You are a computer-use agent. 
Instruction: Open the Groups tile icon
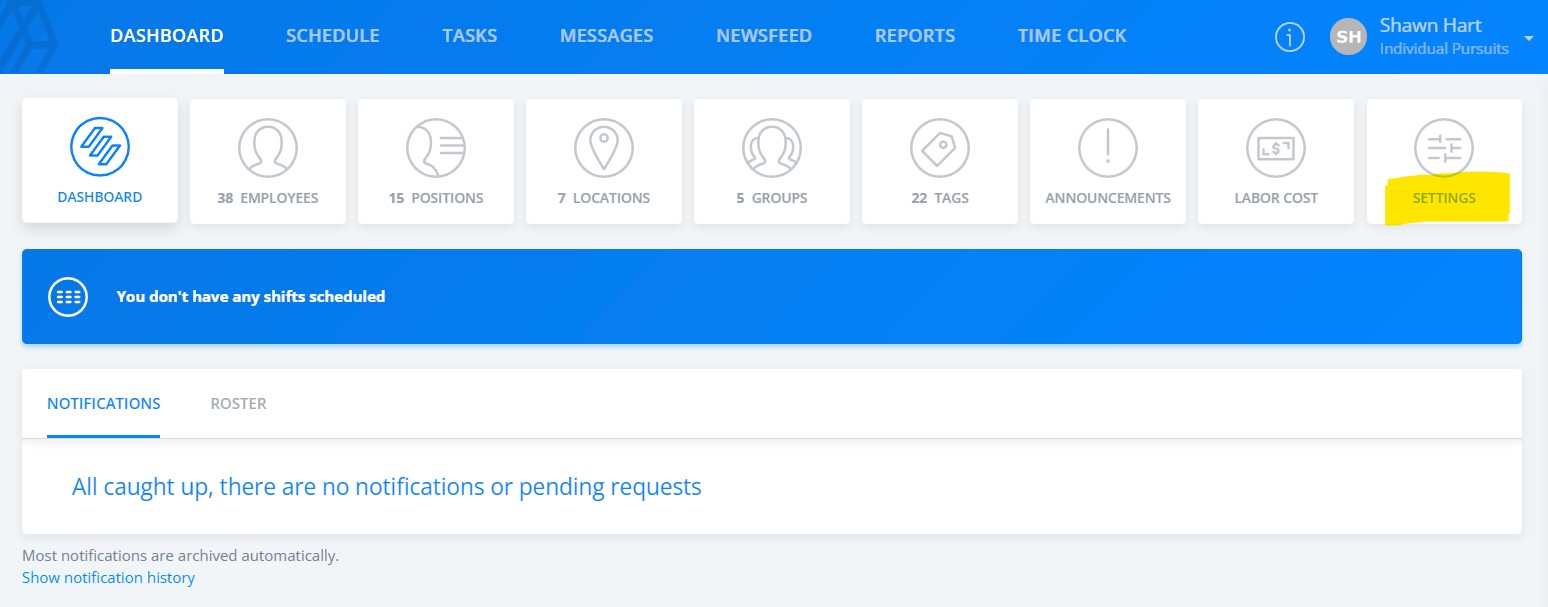click(x=772, y=148)
